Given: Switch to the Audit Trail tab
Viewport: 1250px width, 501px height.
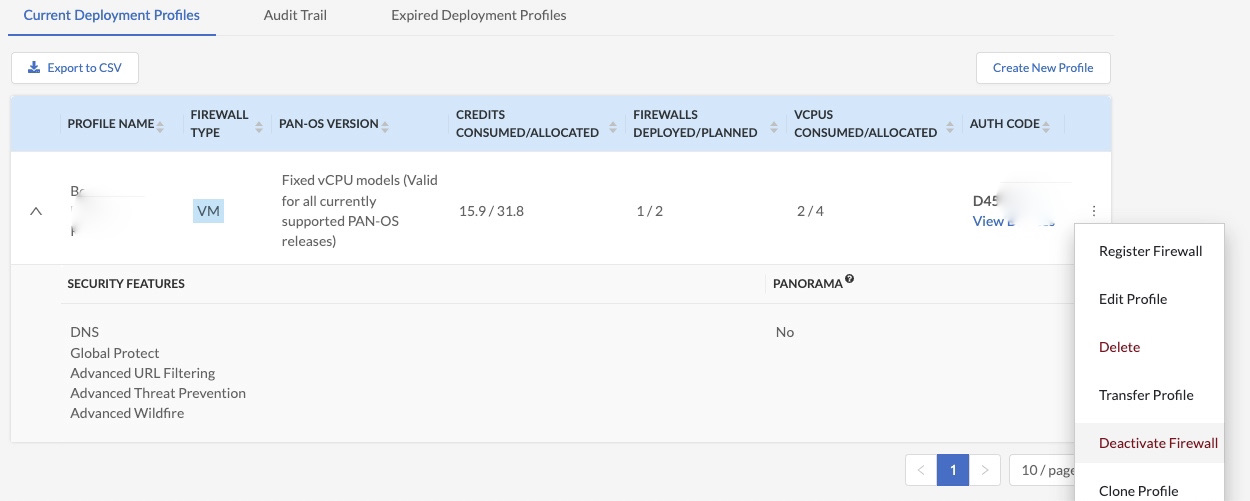Looking at the screenshot, I should tap(295, 16).
